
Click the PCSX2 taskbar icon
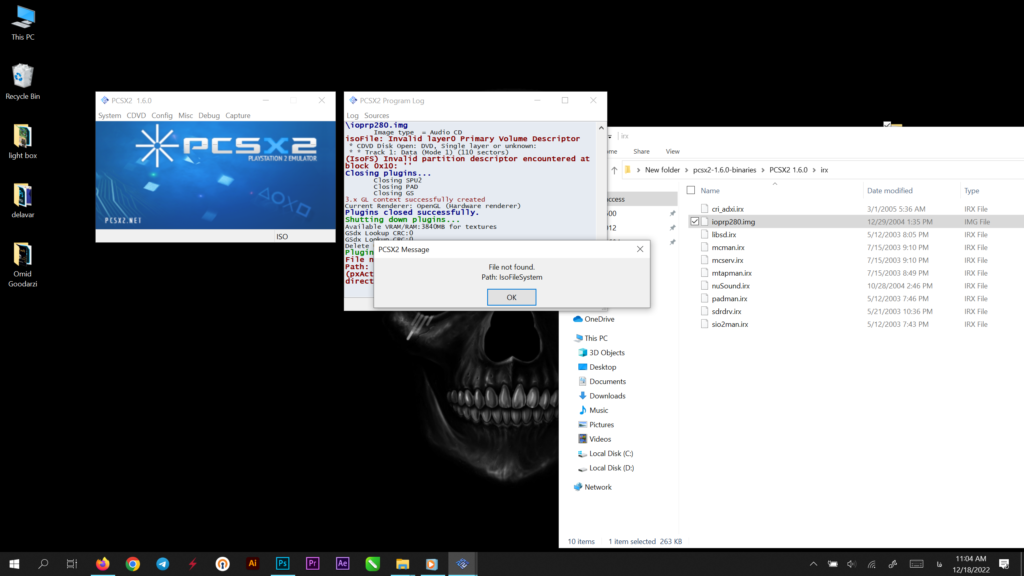click(462, 564)
